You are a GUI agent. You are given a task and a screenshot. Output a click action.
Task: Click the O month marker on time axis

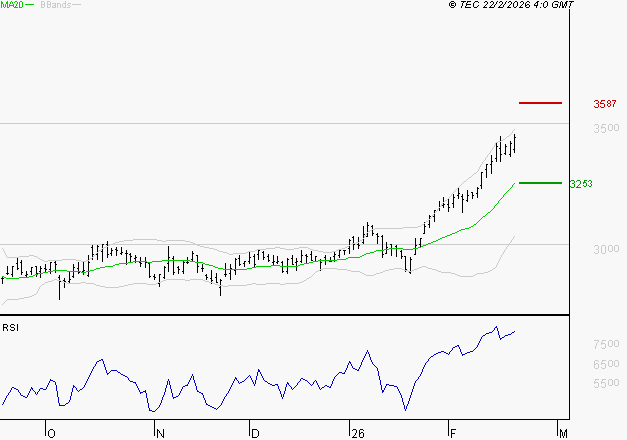pyautogui.click(x=51, y=434)
